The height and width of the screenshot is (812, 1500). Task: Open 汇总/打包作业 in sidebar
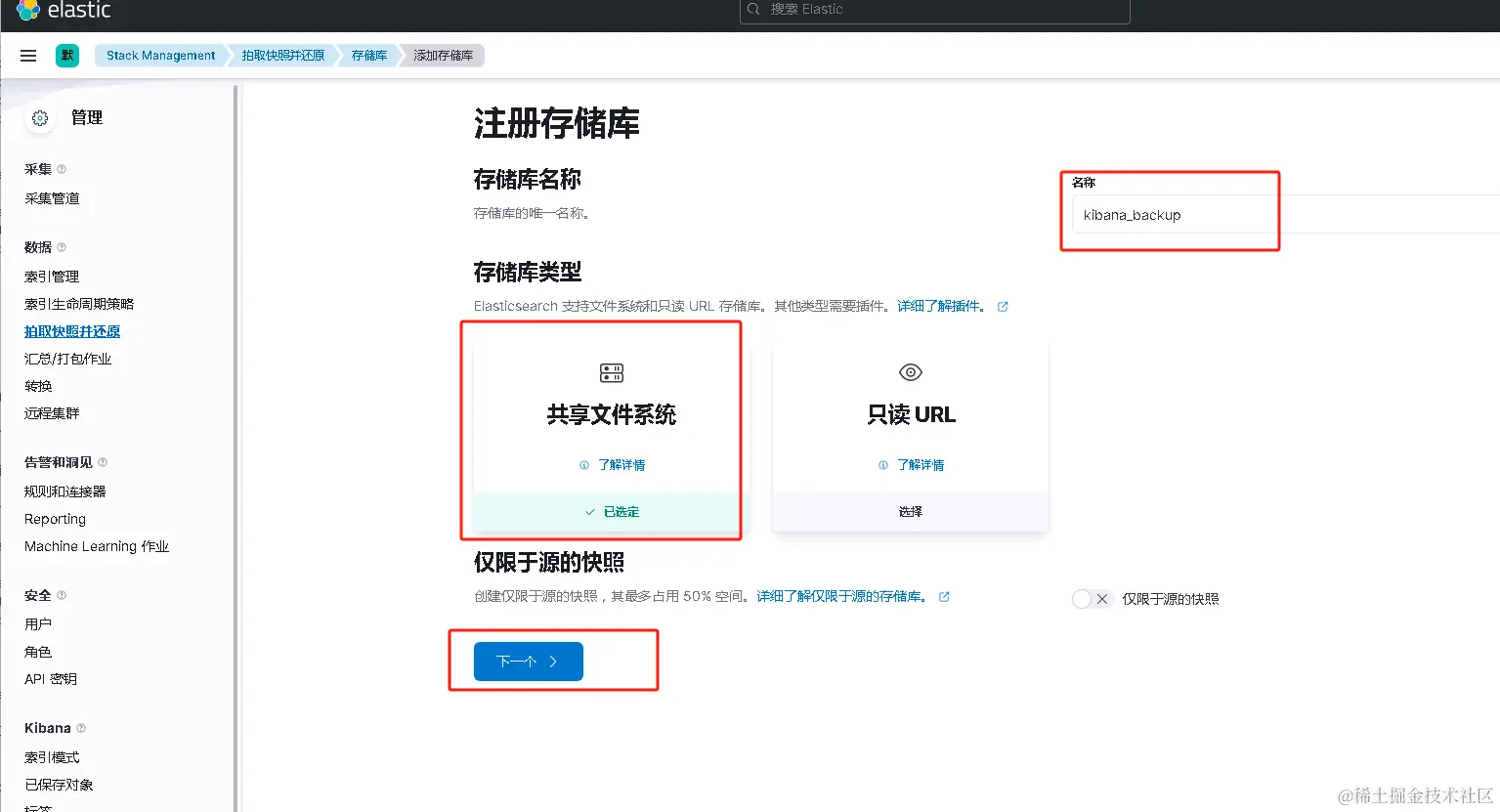point(67,359)
